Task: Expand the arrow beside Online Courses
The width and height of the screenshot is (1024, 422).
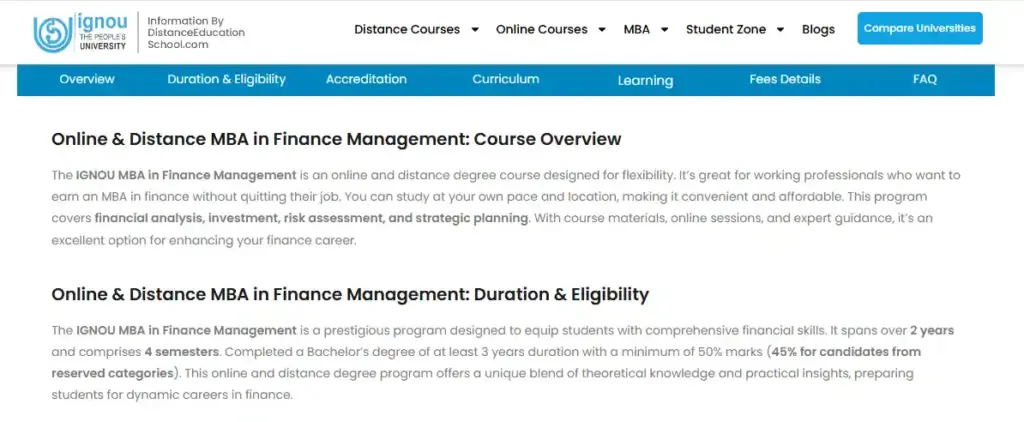Action: (602, 30)
